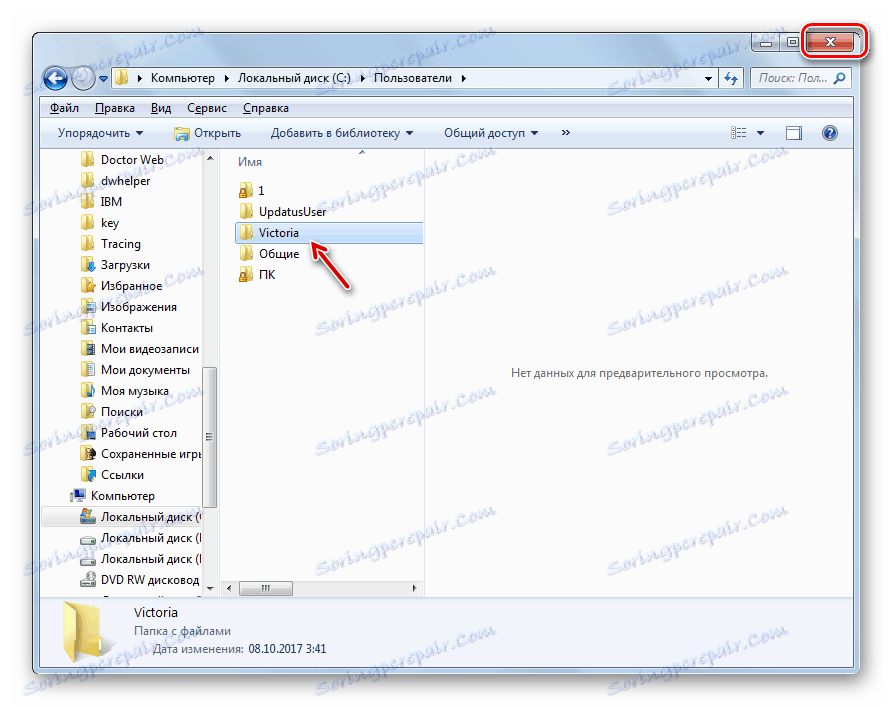Click the change view icon

click(739, 133)
